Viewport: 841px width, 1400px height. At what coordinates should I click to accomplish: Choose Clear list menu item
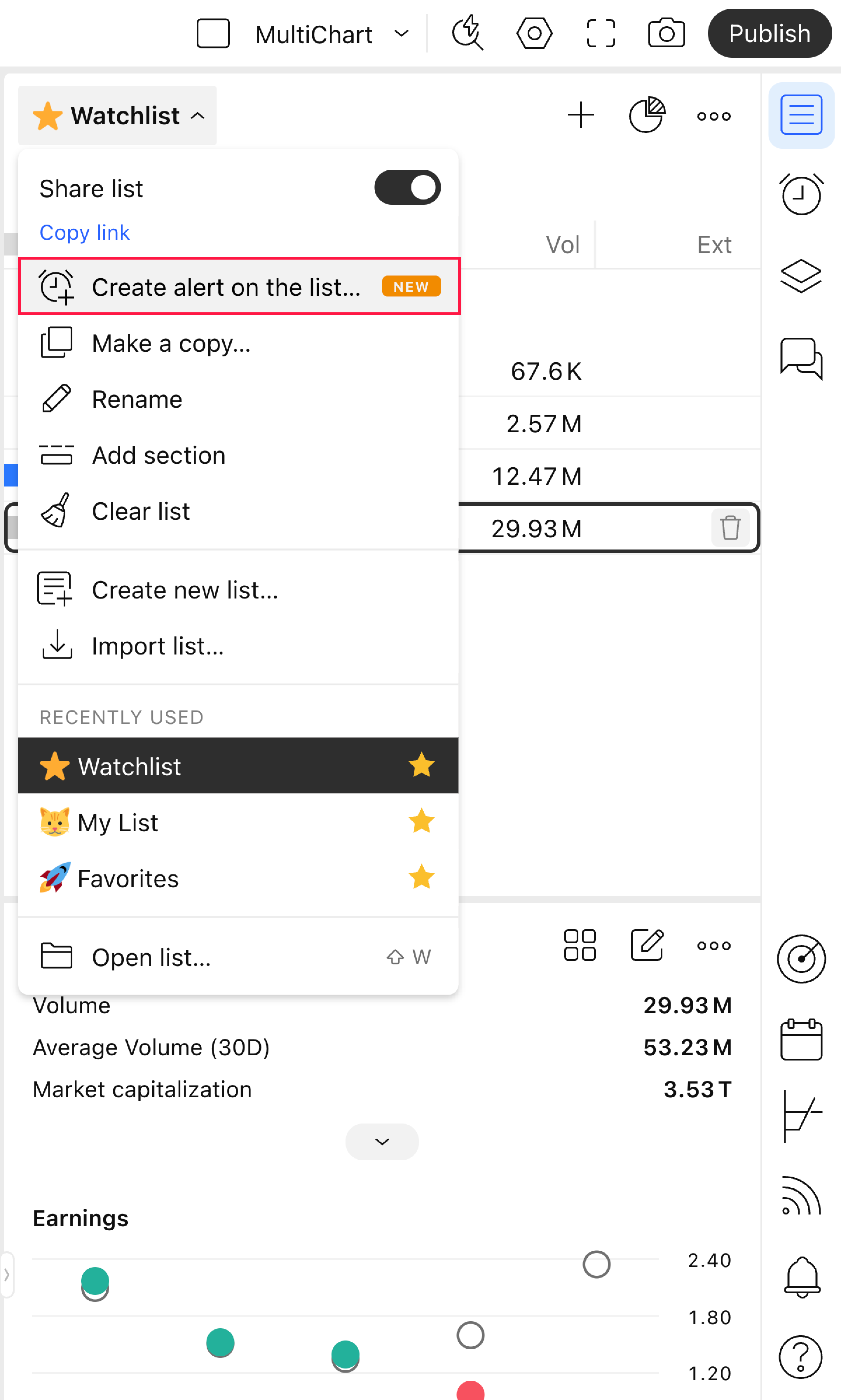tap(141, 511)
